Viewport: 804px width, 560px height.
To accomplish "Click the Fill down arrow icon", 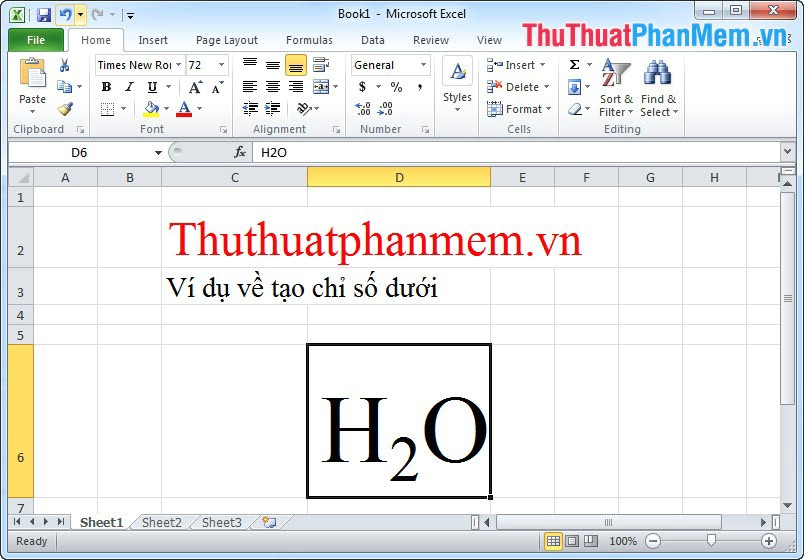I will click(574, 87).
